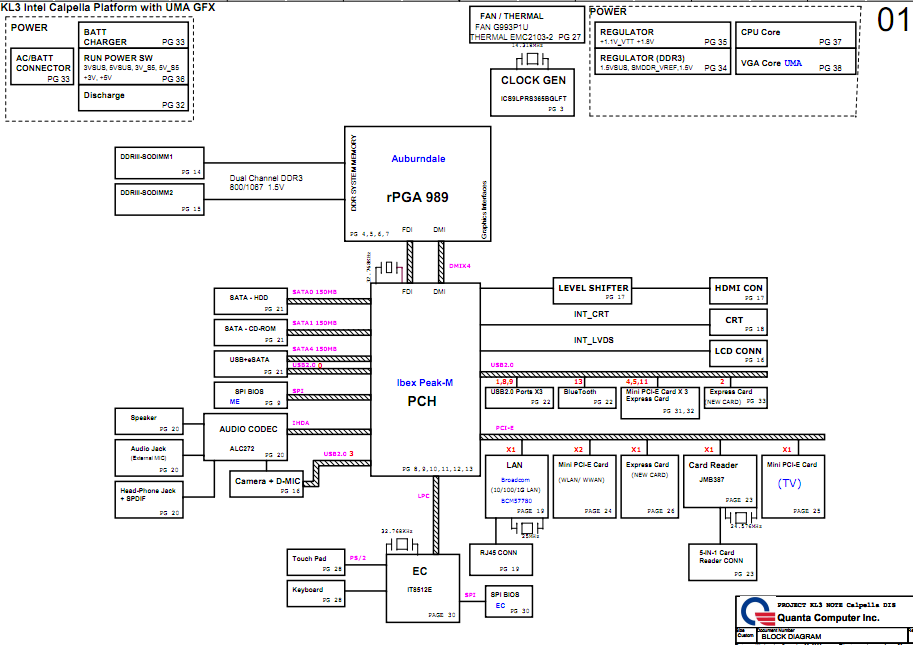The image size is (913, 645).
Task: Click the INT_CRT signal label
Action: click(591, 314)
